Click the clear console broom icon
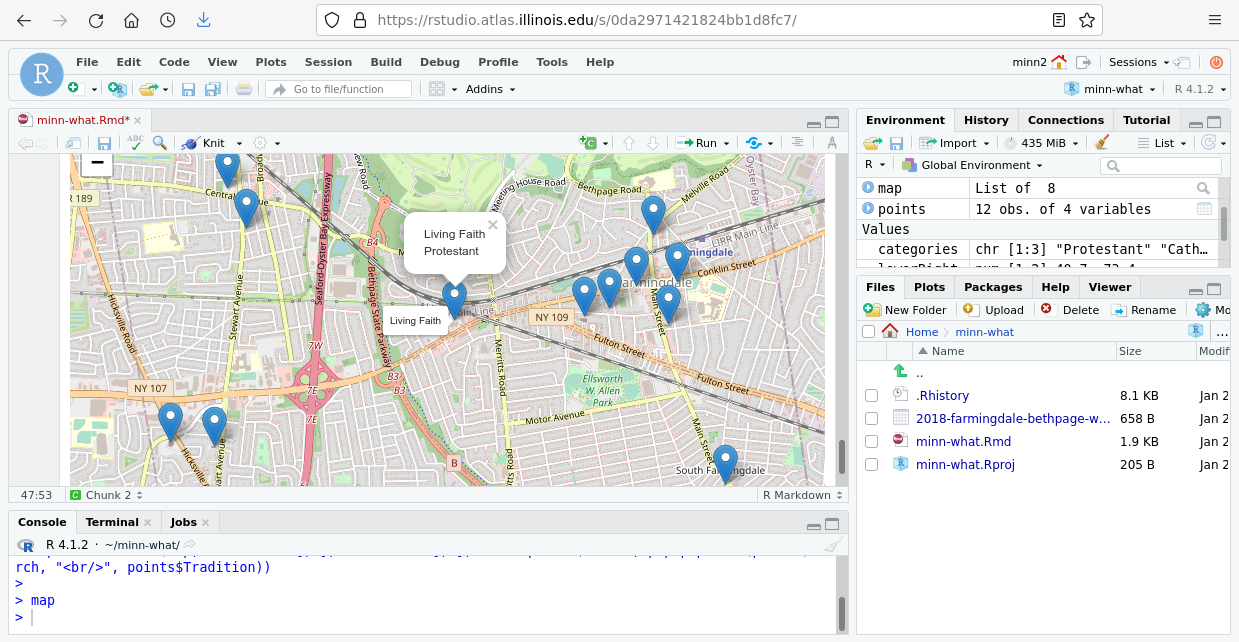This screenshot has height=642, width=1239. 833,545
